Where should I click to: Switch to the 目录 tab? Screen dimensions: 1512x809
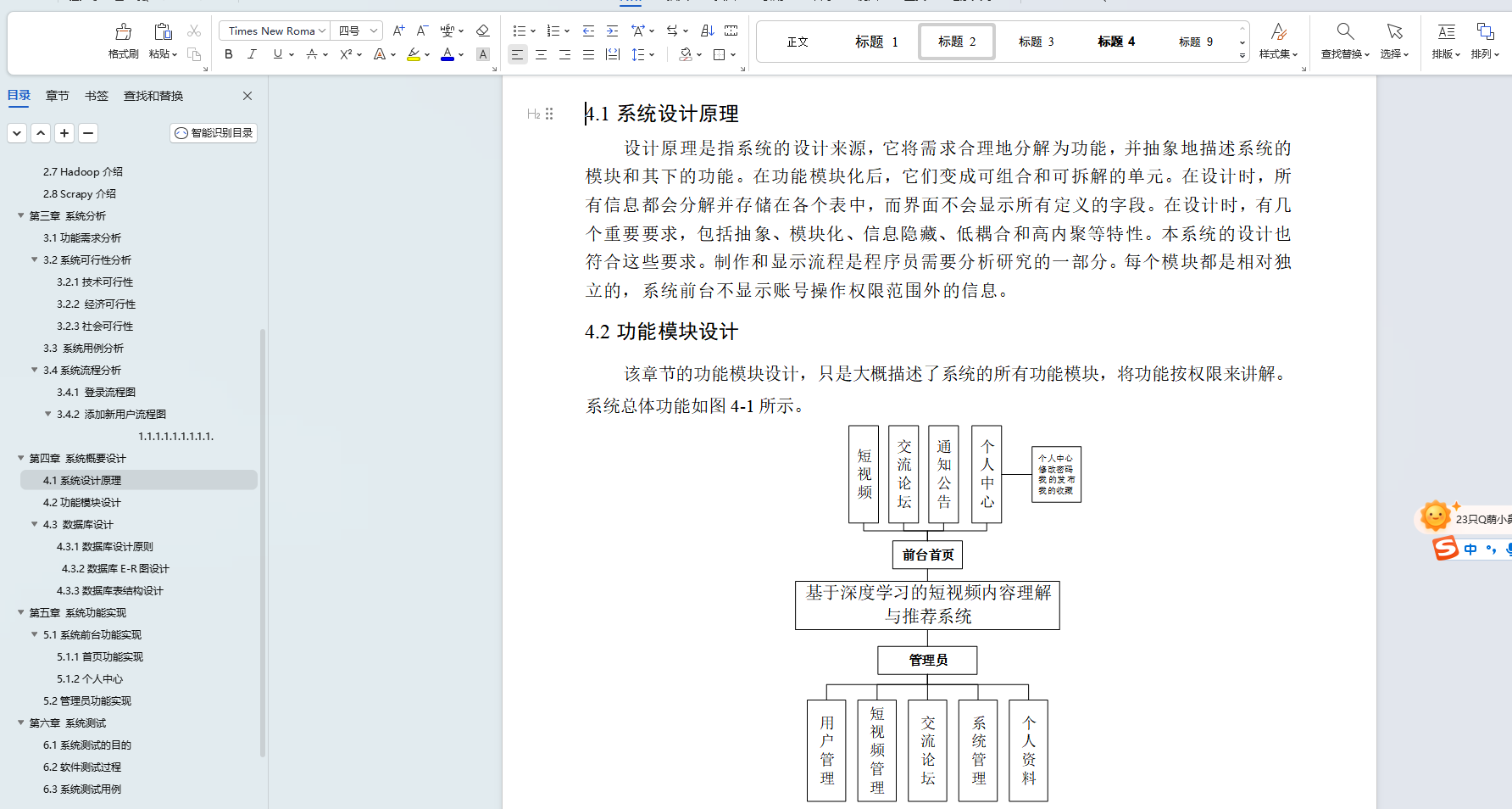[19, 96]
